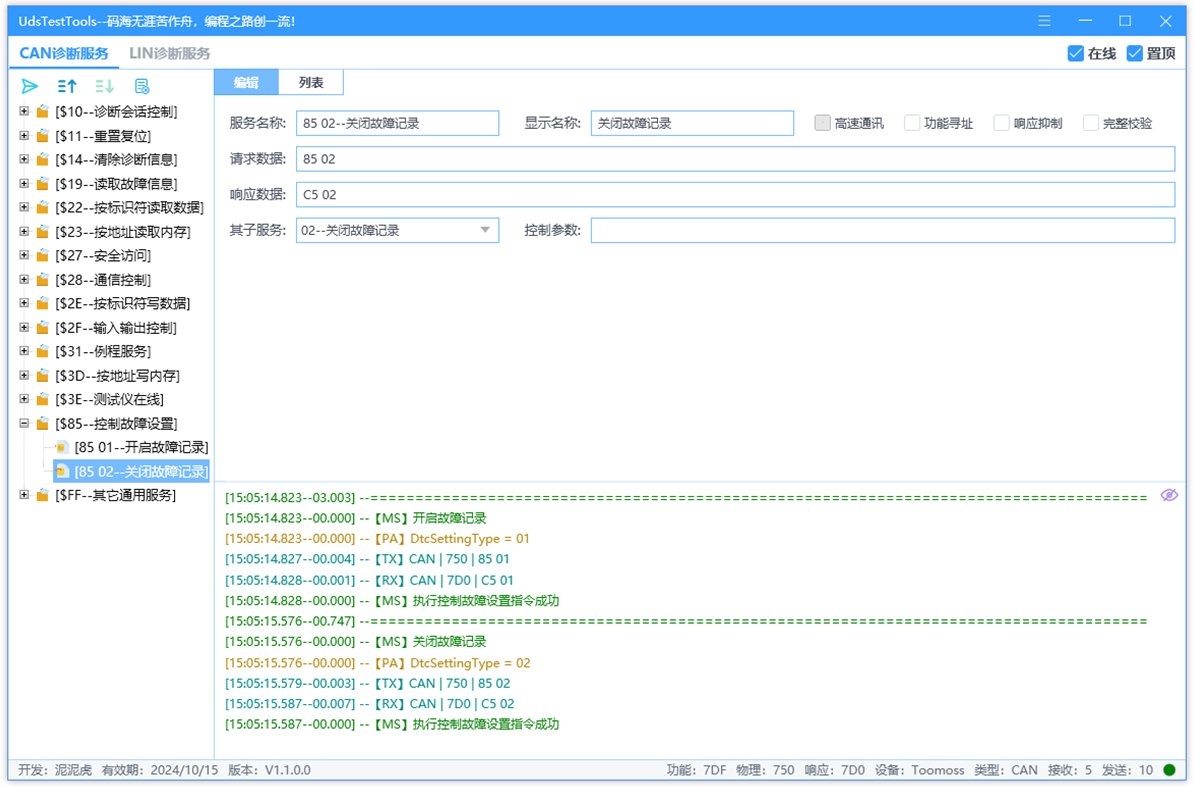The image size is (1194, 787).
Task: Enable the 完整校验 checkbox
Action: tap(1090, 123)
